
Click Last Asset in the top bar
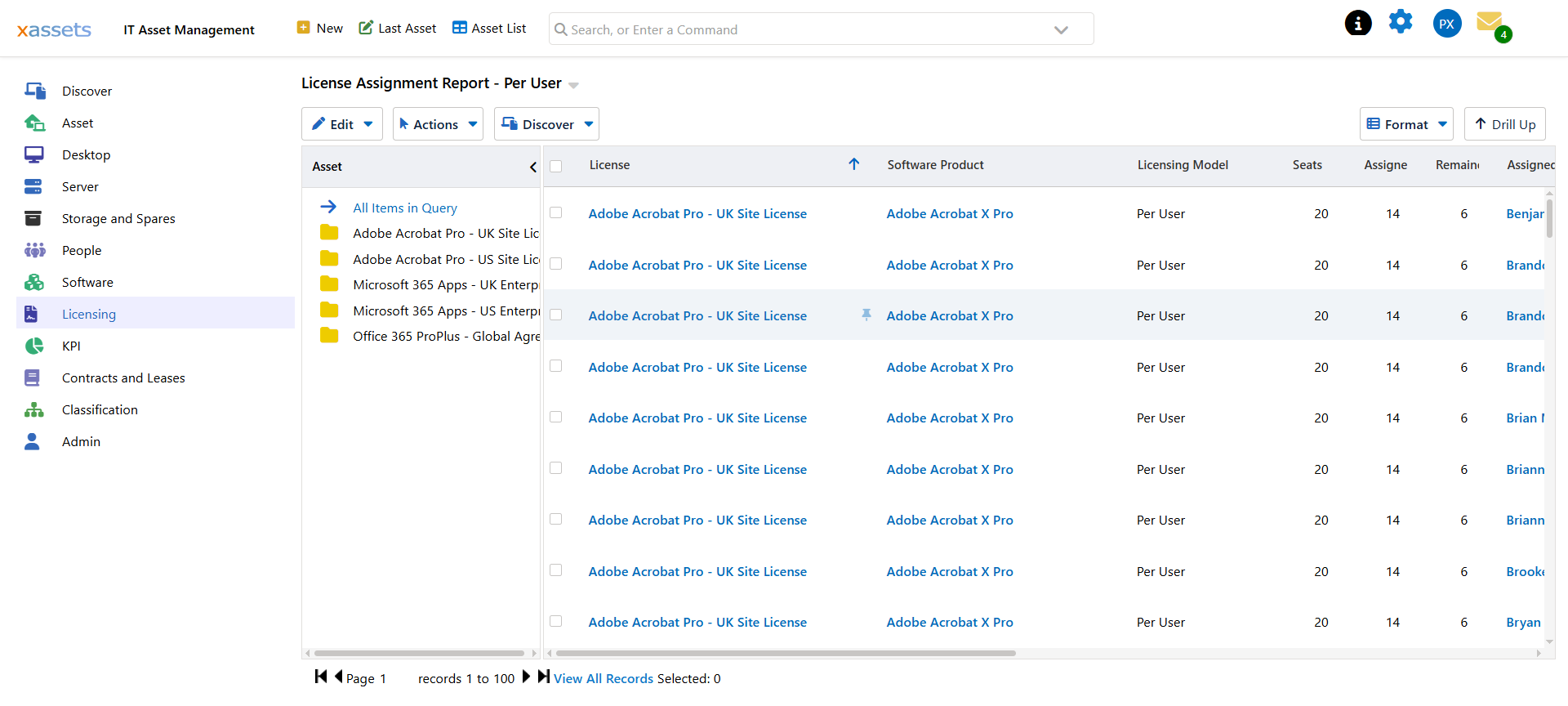coord(398,28)
